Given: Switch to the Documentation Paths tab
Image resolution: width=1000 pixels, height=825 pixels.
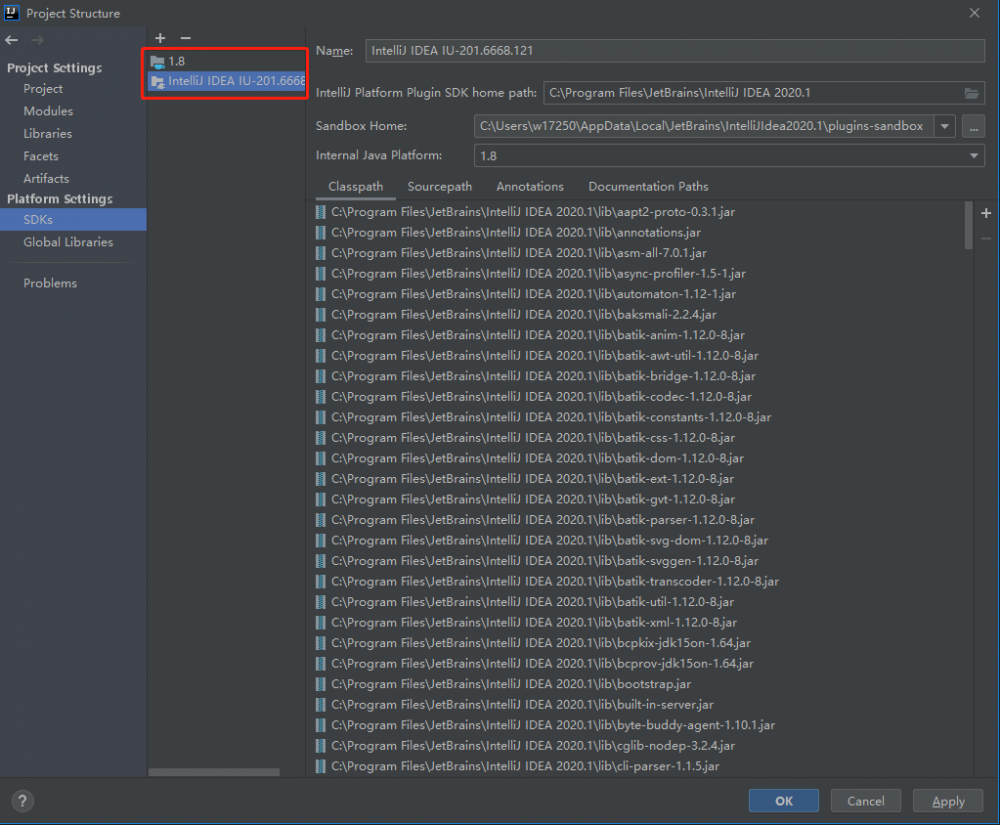Looking at the screenshot, I should (x=648, y=186).
